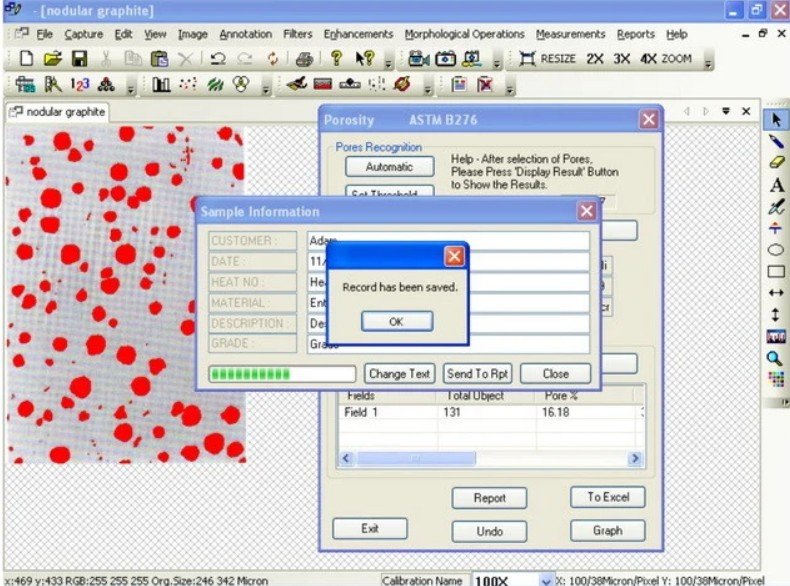790x586 pixels.
Task: Click the Undo button in Porosity window
Action: tap(489, 532)
